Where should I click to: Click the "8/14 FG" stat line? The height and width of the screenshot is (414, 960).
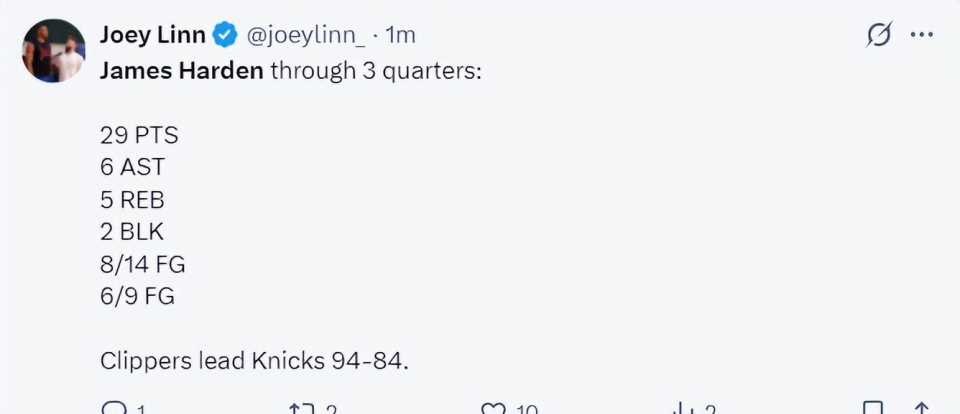pos(143,264)
